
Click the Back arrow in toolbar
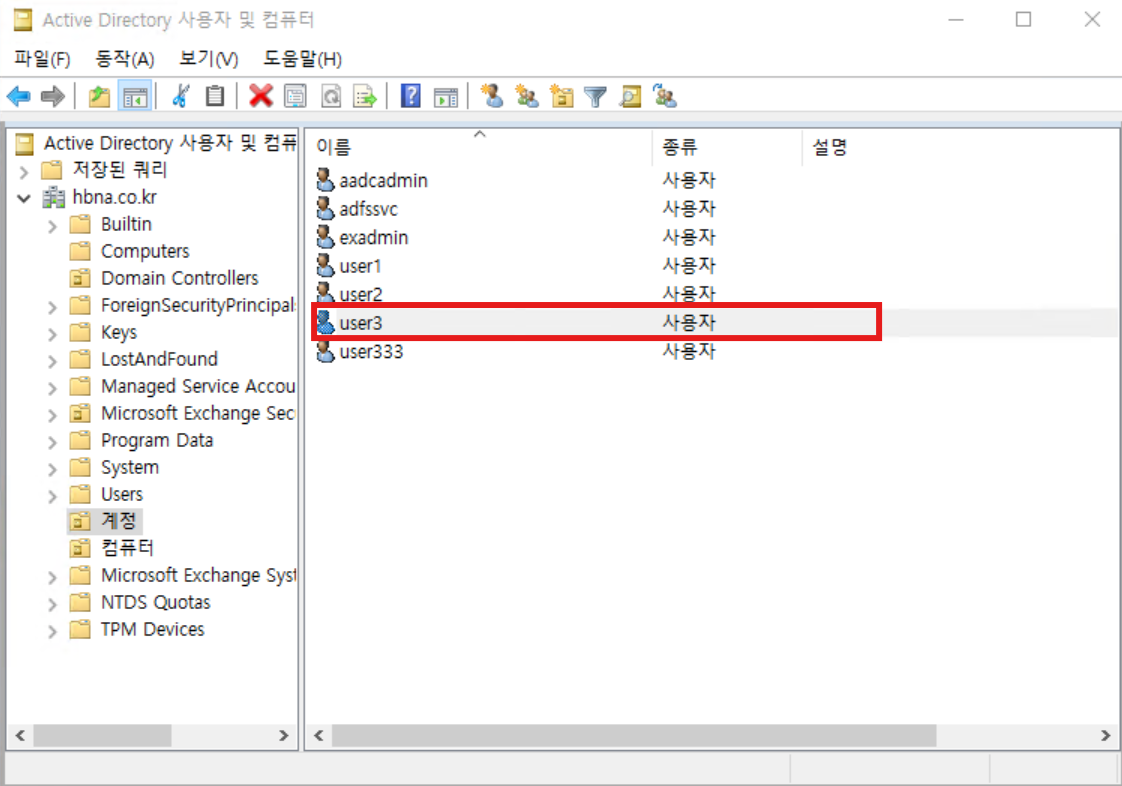click(19, 96)
